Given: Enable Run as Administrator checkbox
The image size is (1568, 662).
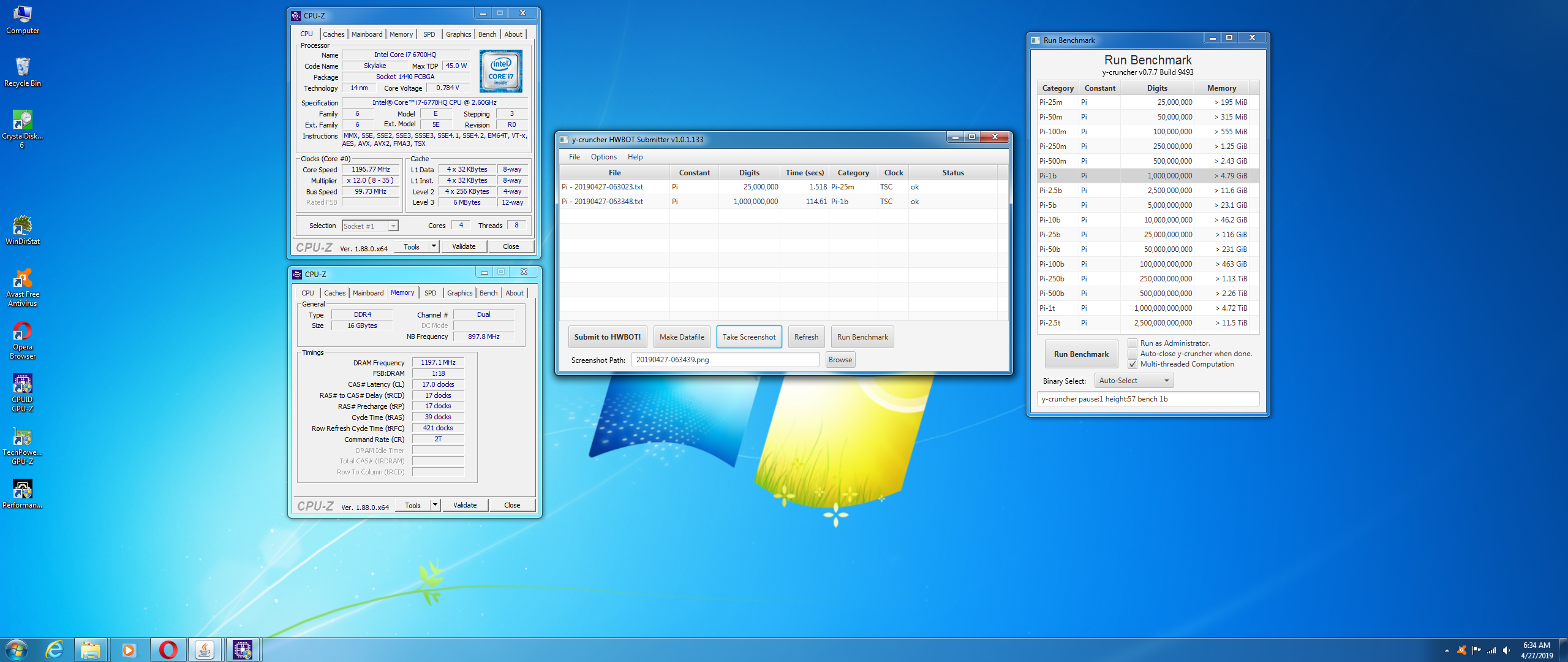Looking at the screenshot, I should (x=1133, y=343).
